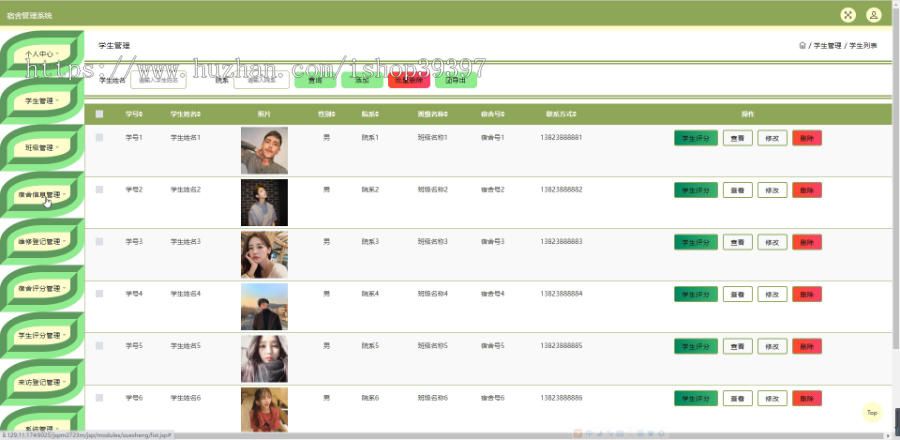Sort the table by 学生姓名 column

click(185, 114)
